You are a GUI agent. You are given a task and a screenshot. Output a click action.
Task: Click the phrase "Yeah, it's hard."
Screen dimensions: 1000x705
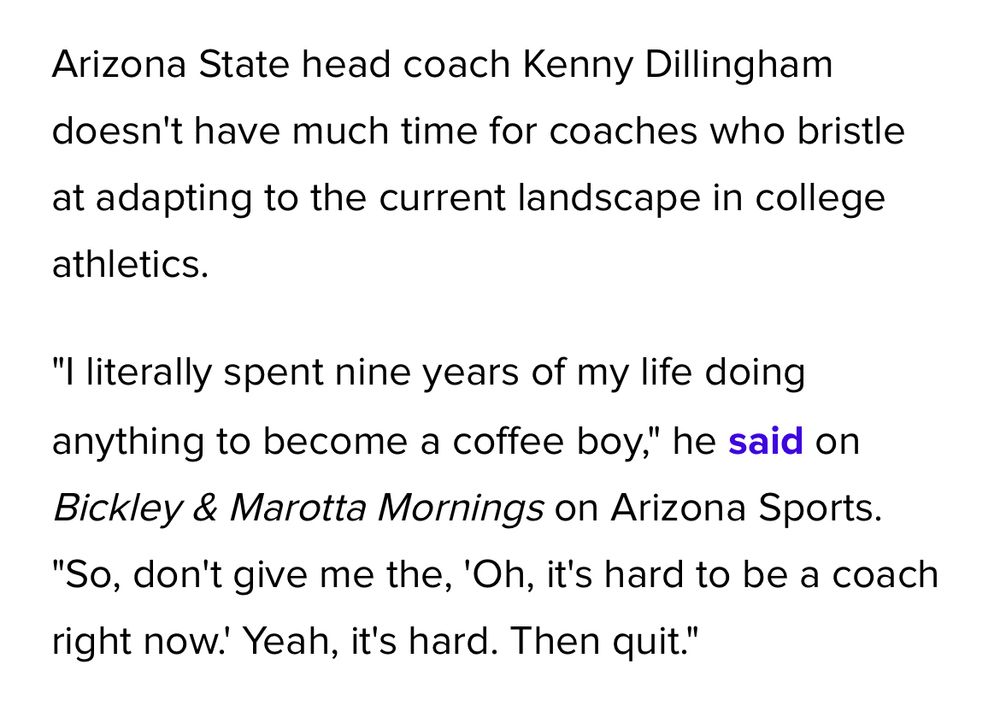pyautogui.click(x=370, y=643)
